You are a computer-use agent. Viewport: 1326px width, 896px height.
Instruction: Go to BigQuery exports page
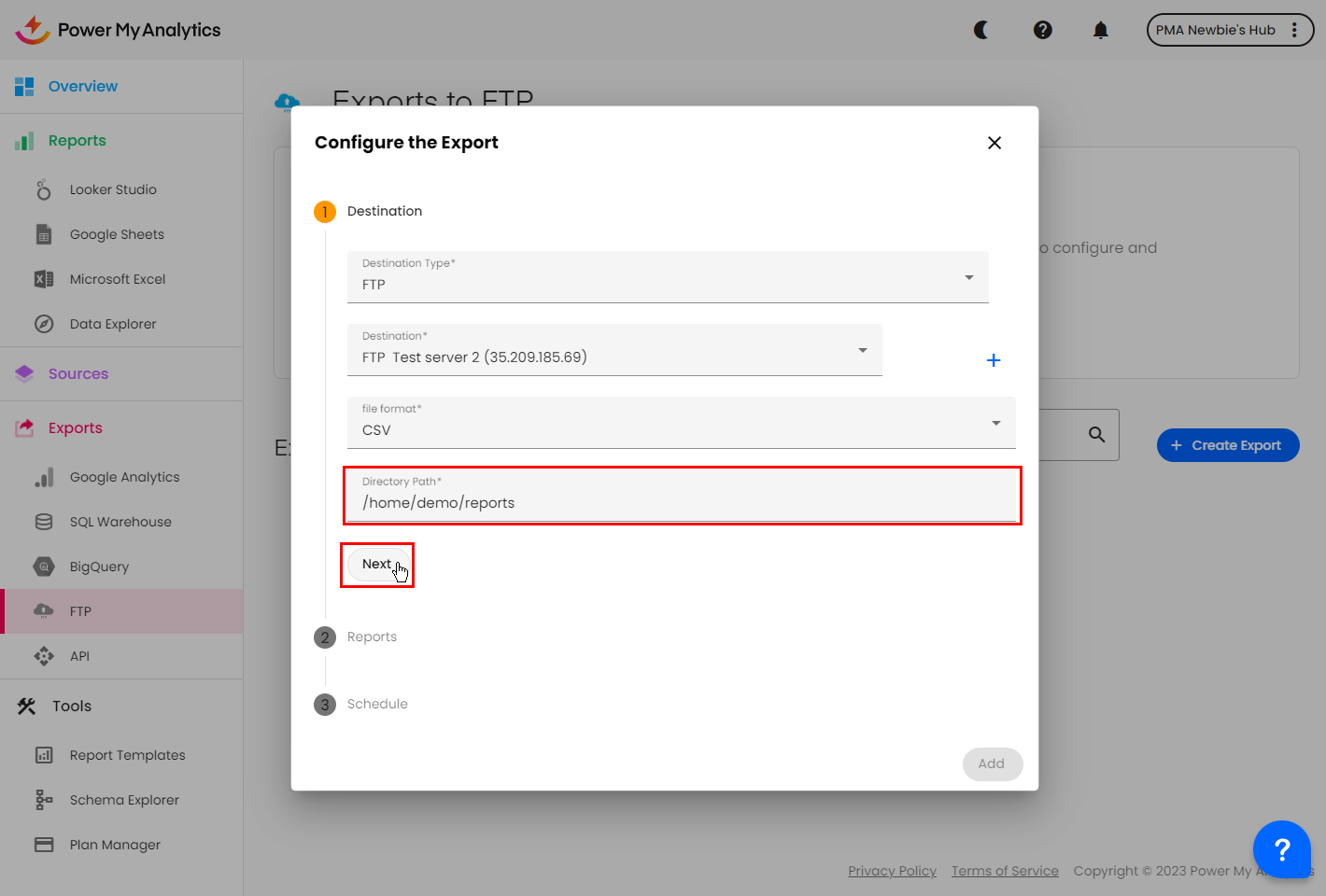99,567
